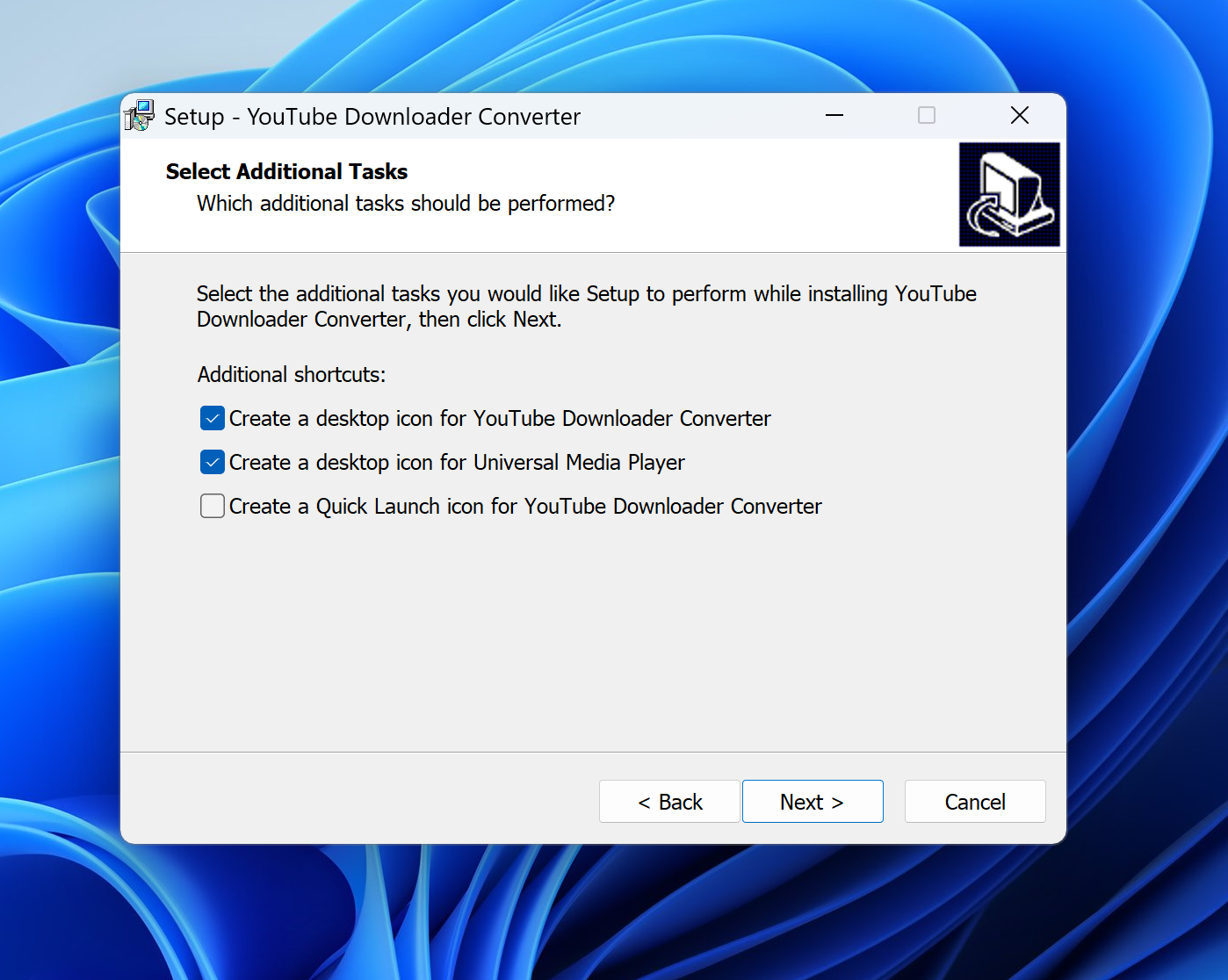Viewport: 1228px width, 980px height.
Task: Uncheck desktop icon for YouTube Downloader Converter
Action: (213, 418)
